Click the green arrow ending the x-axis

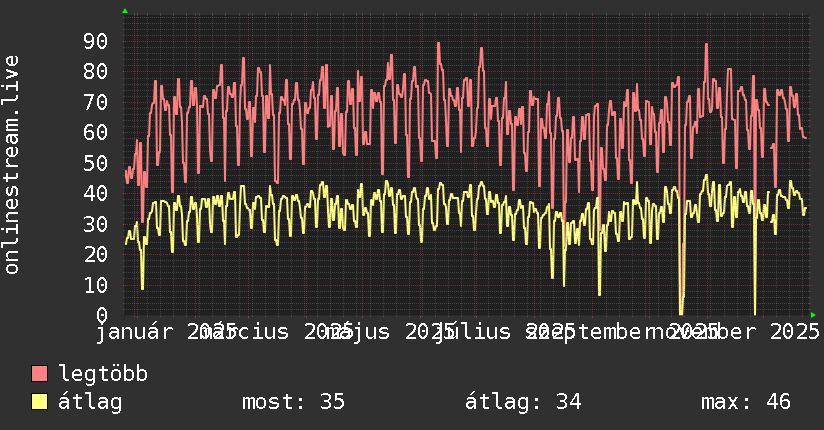[813, 315]
